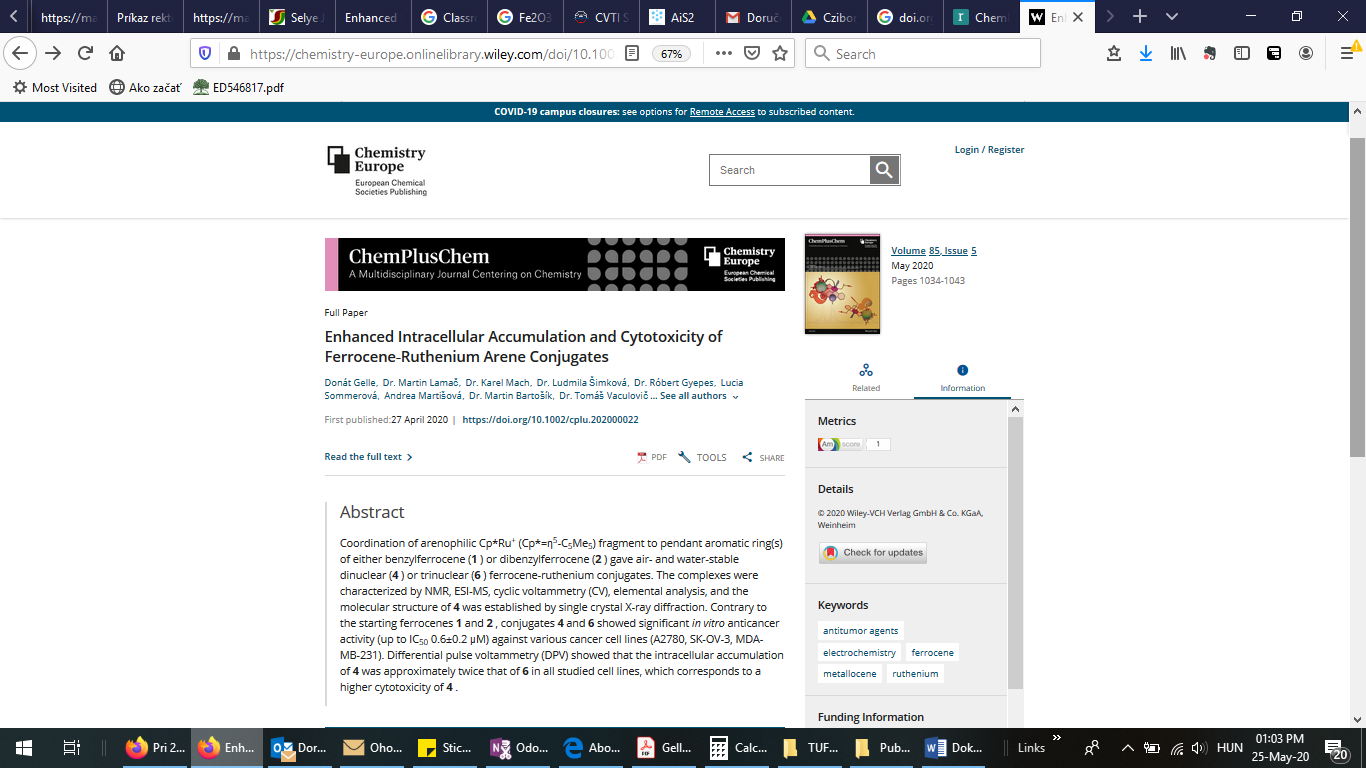Click the ferrocene keyword tag
The height and width of the screenshot is (768, 1366).
[932, 653]
